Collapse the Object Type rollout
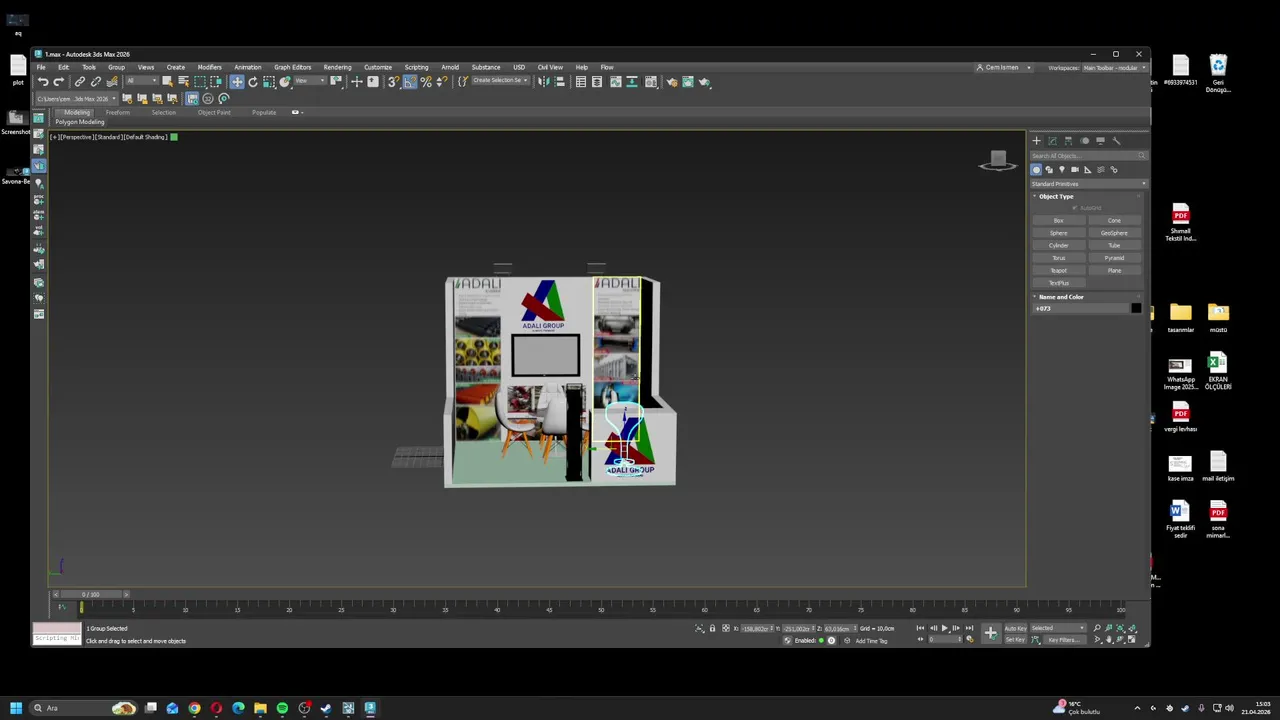Viewport: 1280px width, 720px height. tap(1055, 197)
